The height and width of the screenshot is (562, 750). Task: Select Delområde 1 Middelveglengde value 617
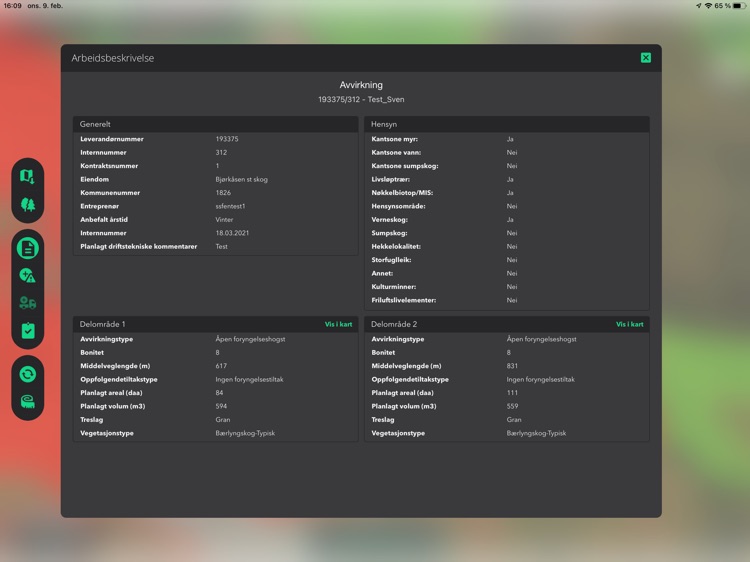pyautogui.click(x=221, y=366)
